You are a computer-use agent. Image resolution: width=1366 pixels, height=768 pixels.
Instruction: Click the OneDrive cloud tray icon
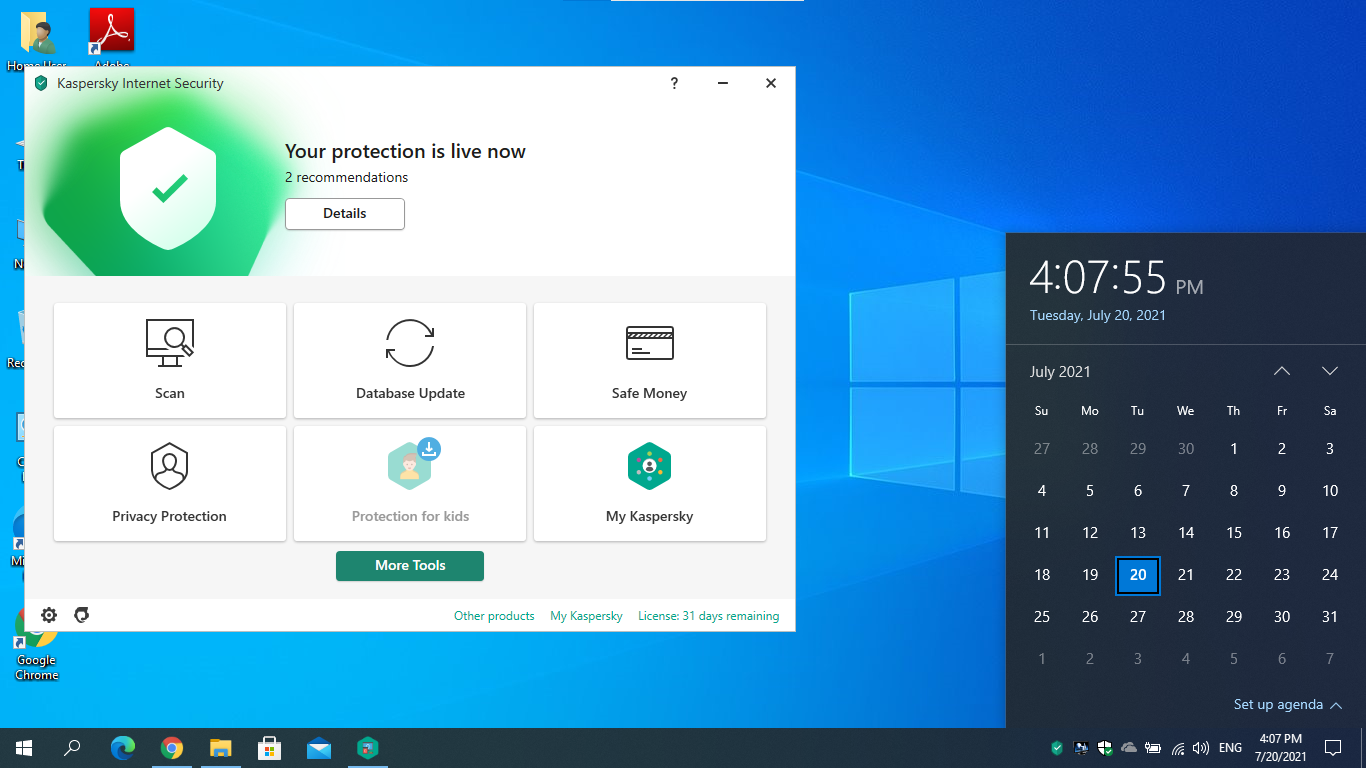click(1129, 748)
